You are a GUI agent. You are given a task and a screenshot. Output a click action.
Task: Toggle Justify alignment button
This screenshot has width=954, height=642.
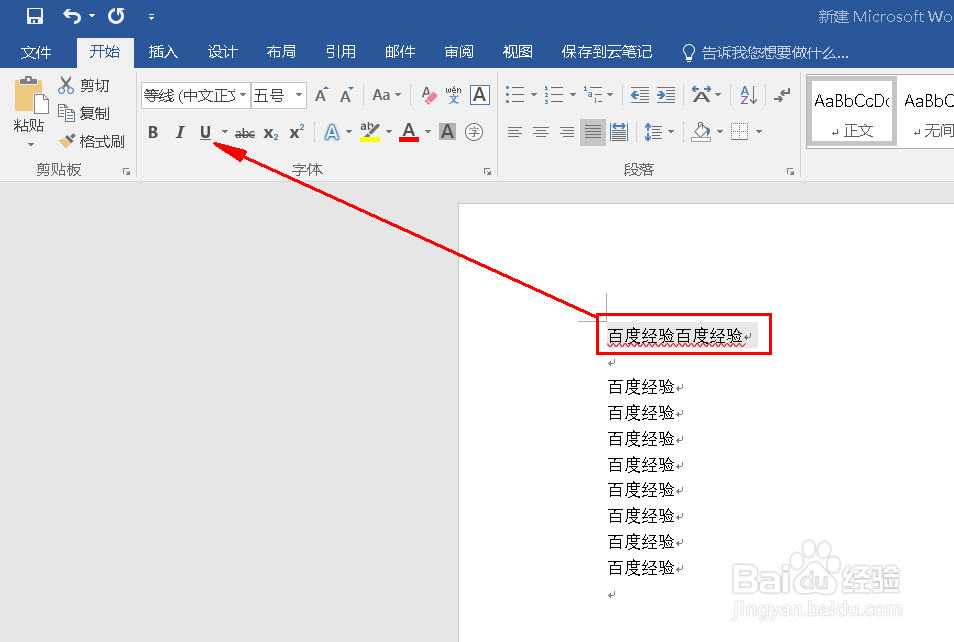pyautogui.click(x=593, y=132)
